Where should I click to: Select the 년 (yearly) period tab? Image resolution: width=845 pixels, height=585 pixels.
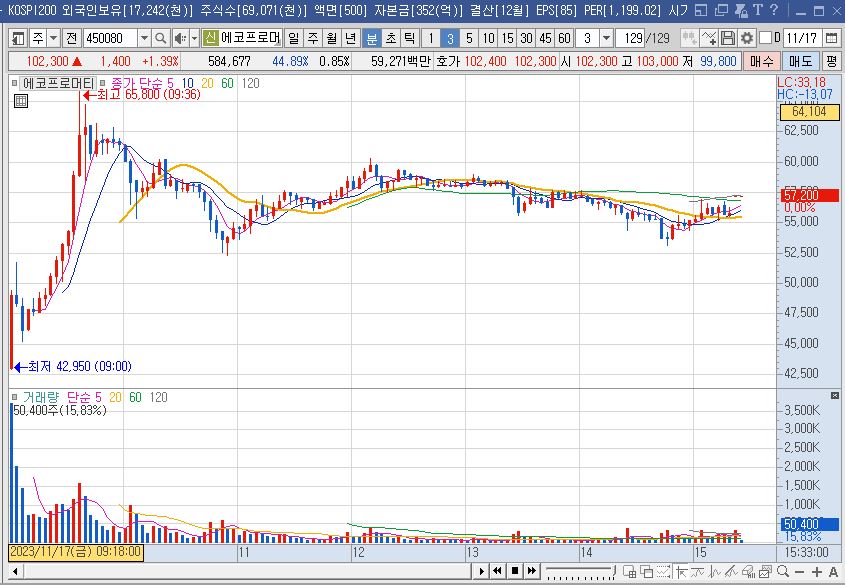tap(350, 38)
